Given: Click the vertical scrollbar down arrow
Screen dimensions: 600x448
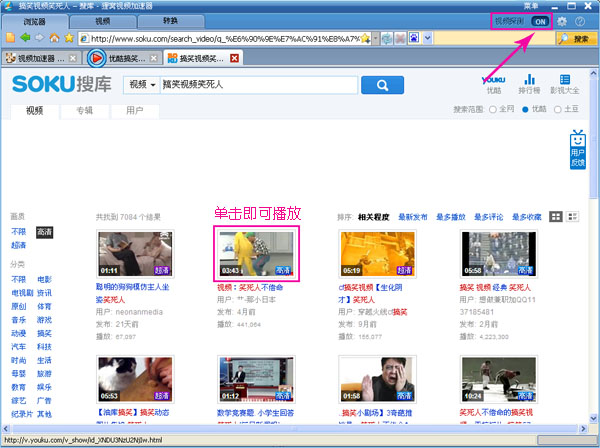Looking at the screenshot, I should [593, 418].
